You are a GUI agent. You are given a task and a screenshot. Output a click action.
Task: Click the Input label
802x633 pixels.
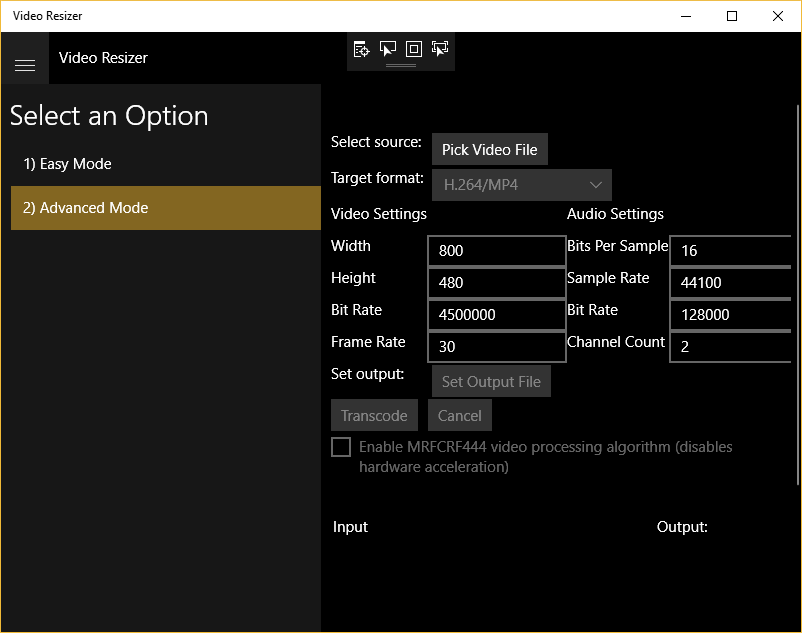(x=350, y=527)
